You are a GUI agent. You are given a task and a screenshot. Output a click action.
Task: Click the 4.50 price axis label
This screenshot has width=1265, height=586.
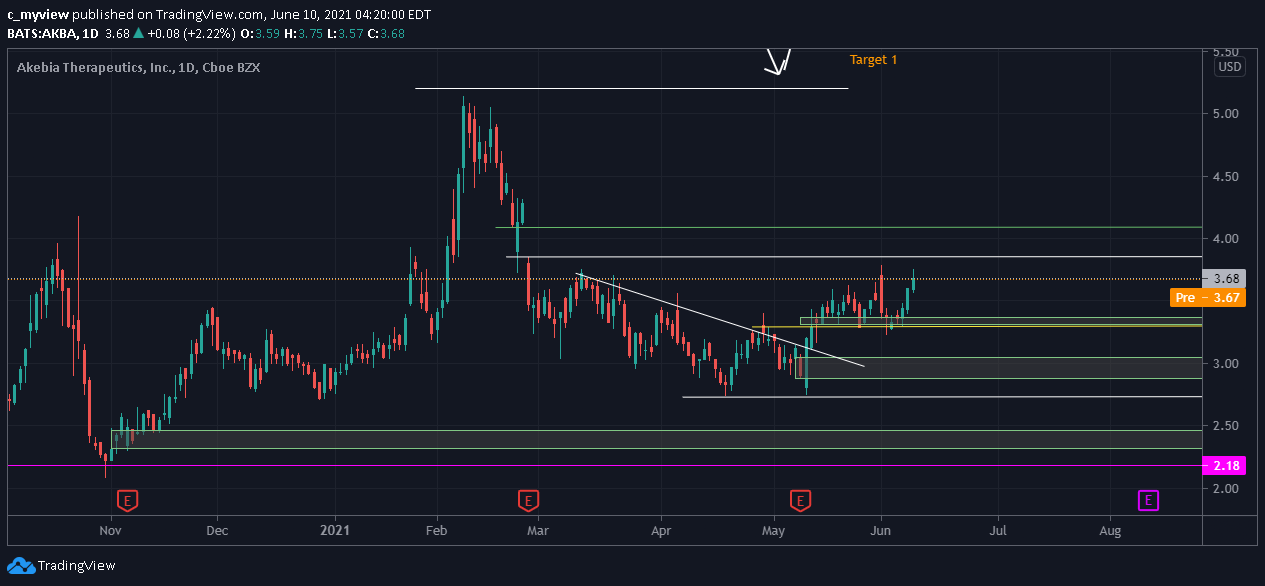tap(1226, 177)
